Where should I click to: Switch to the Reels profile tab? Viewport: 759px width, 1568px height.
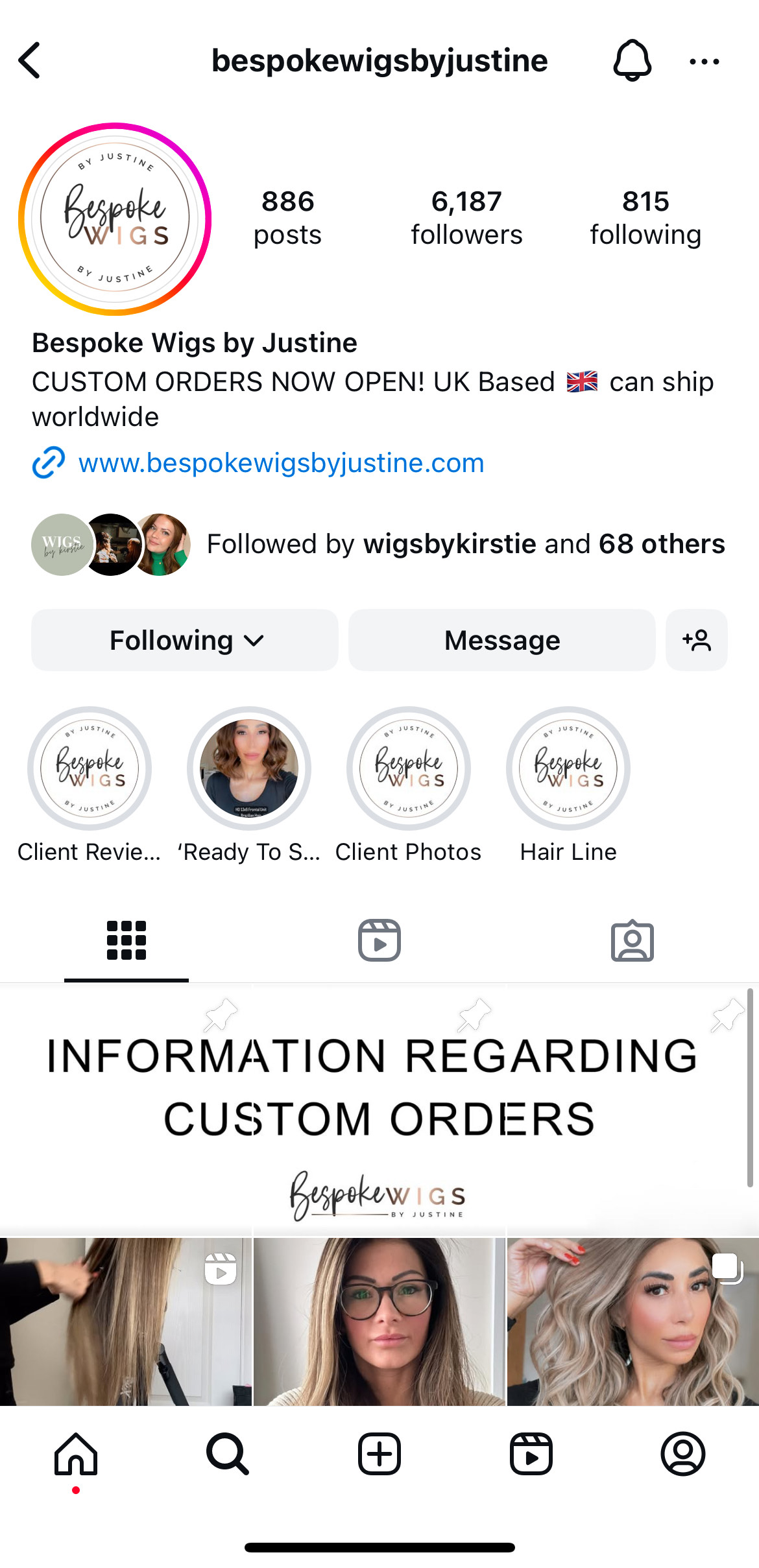379,940
